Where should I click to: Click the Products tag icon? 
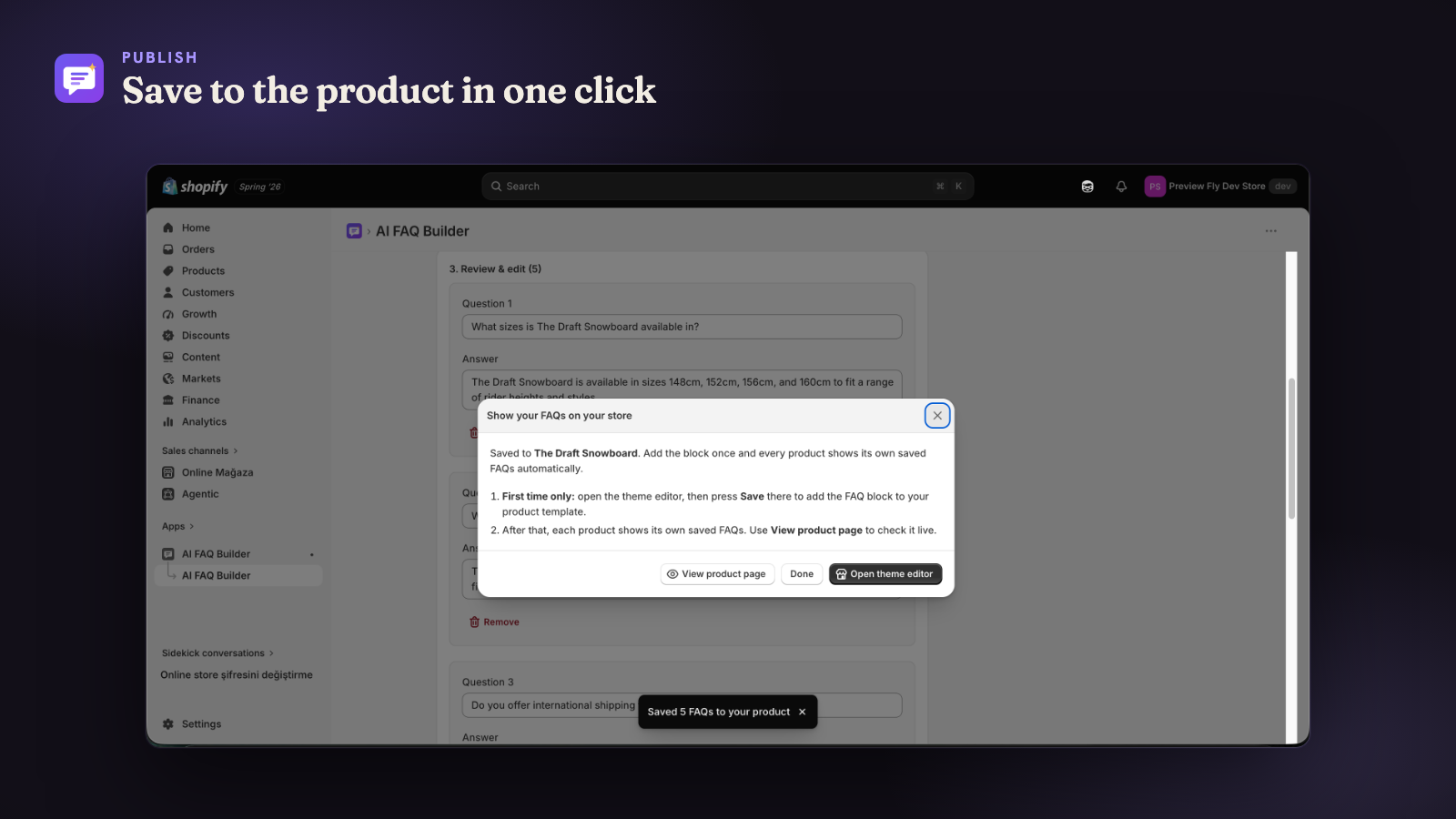pyautogui.click(x=168, y=271)
